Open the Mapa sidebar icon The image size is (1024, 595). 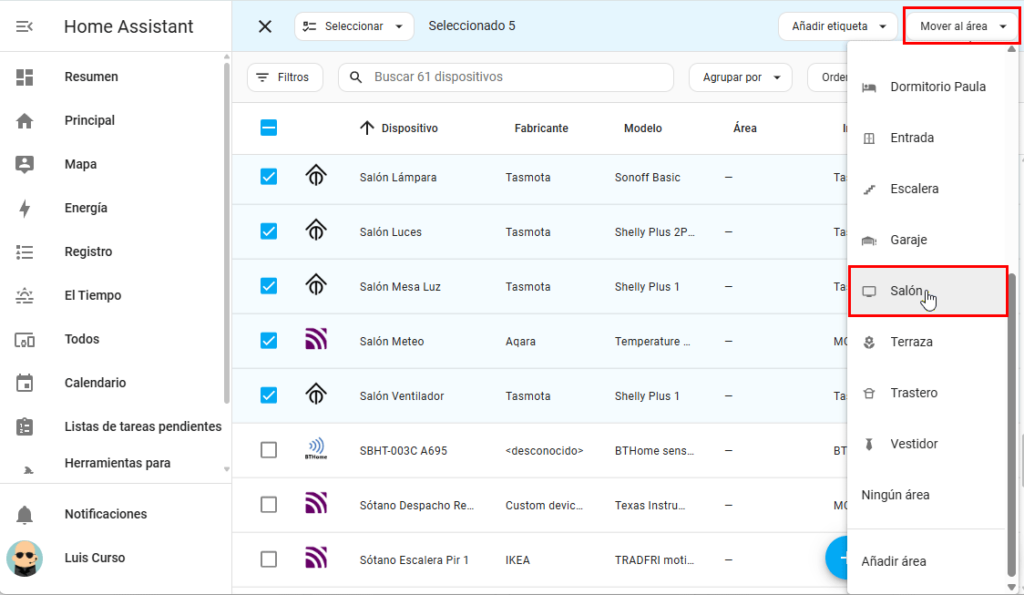(x=25, y=164)
